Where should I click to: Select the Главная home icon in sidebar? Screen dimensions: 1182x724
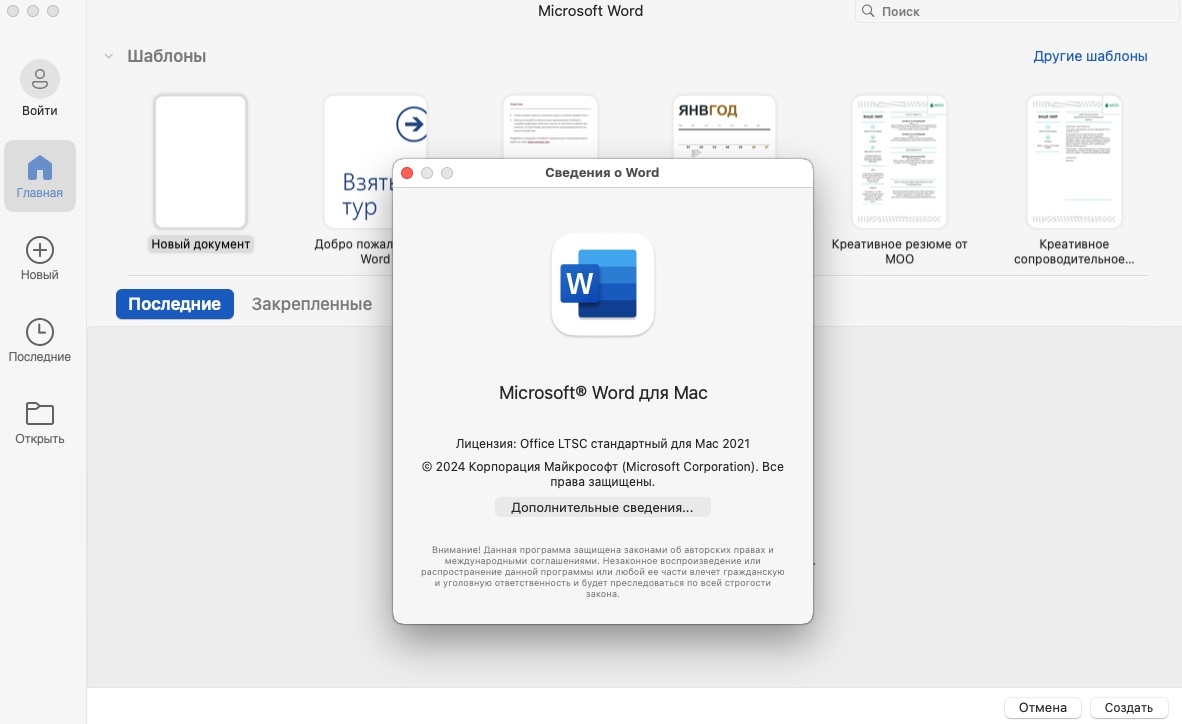(x=40, y=166)
